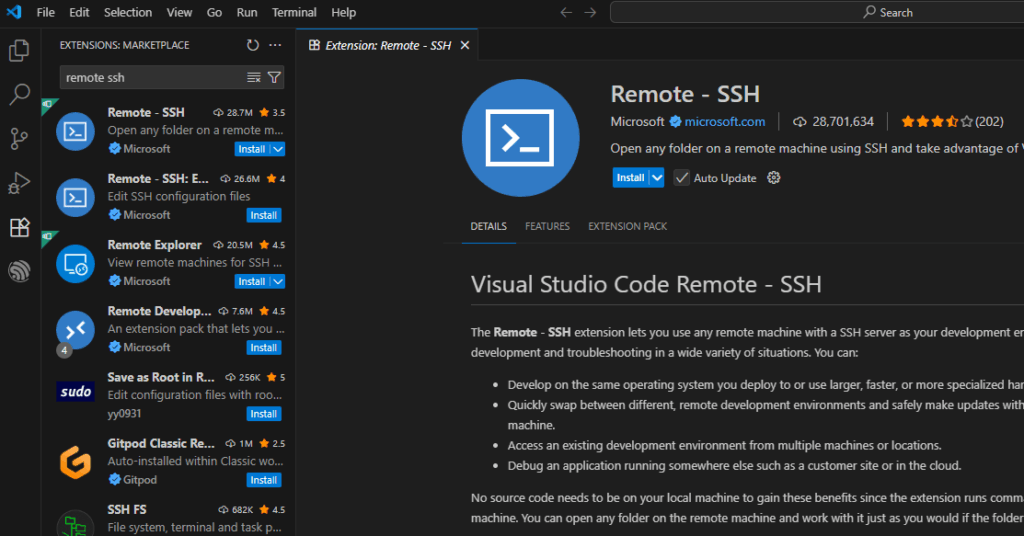Open the microsoft.com publisher link
The image size is (1024, 536).
click(x=725, y=121)
